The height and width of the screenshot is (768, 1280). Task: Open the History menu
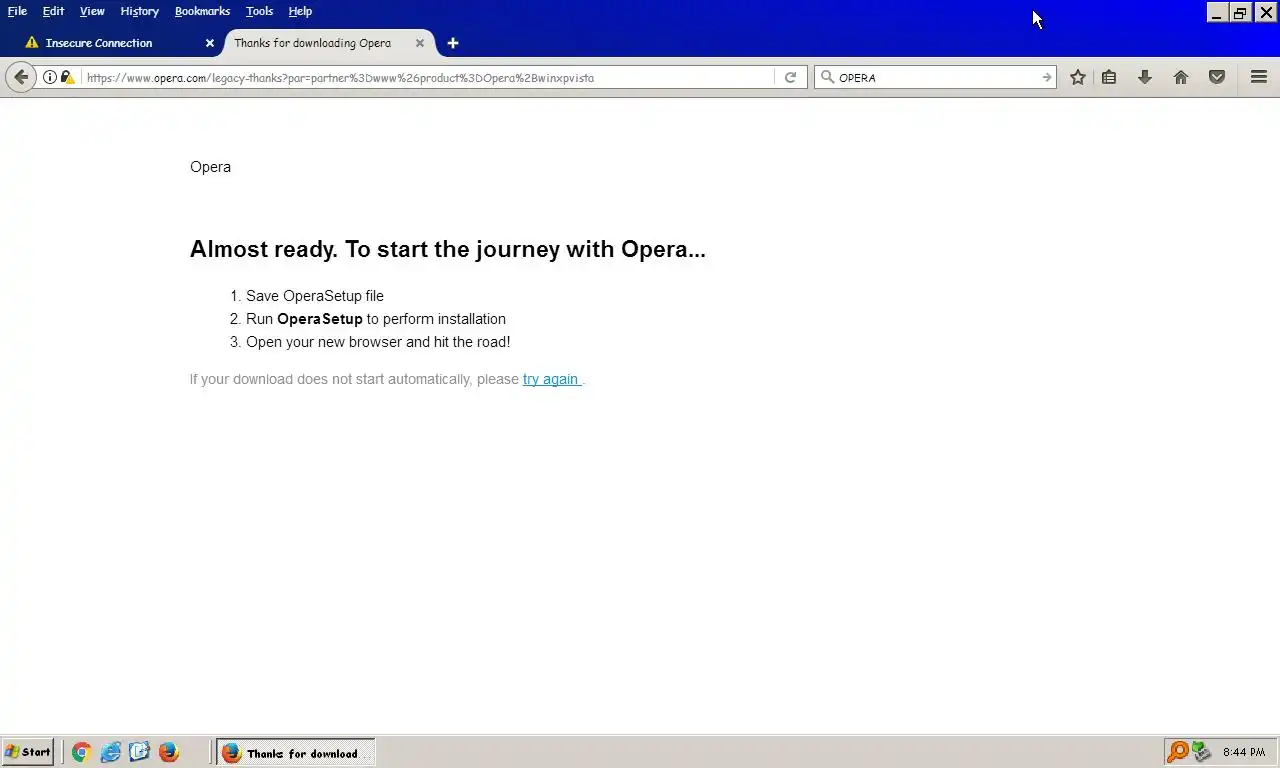click(x=139, y=11)
